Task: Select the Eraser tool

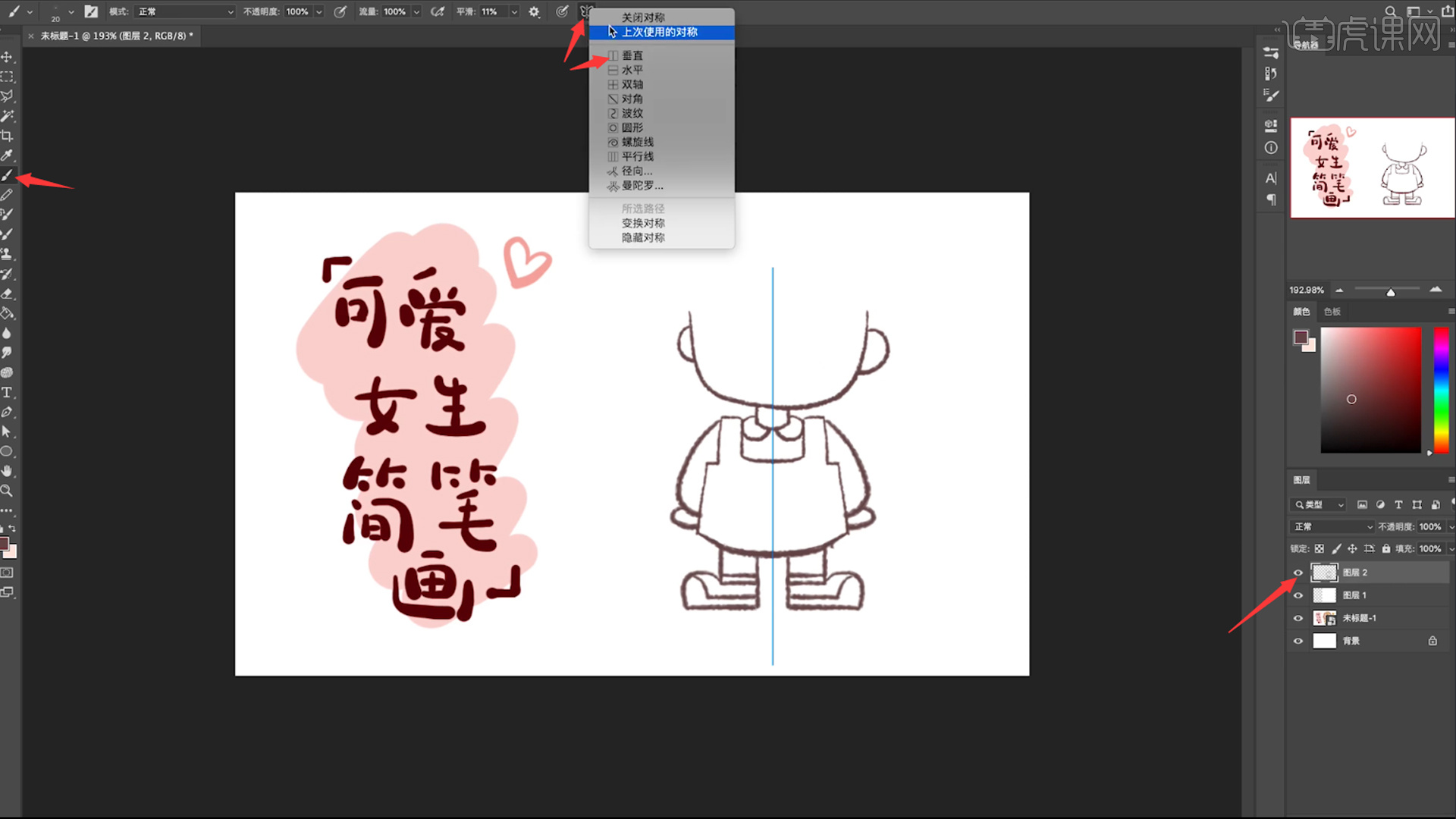Action: point(7,293)
